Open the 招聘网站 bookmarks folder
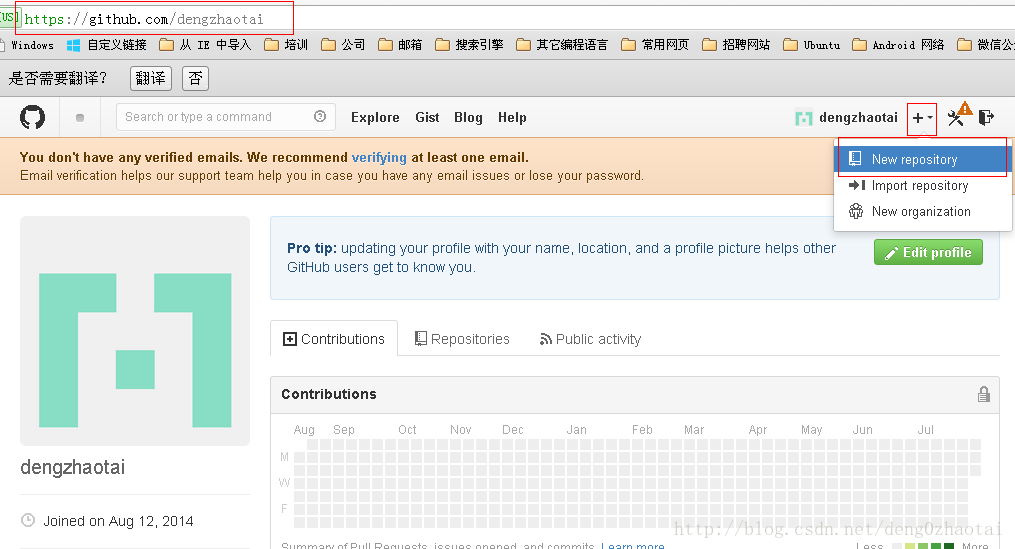This screenshot has width=1015, height=549. click(736, 45)
